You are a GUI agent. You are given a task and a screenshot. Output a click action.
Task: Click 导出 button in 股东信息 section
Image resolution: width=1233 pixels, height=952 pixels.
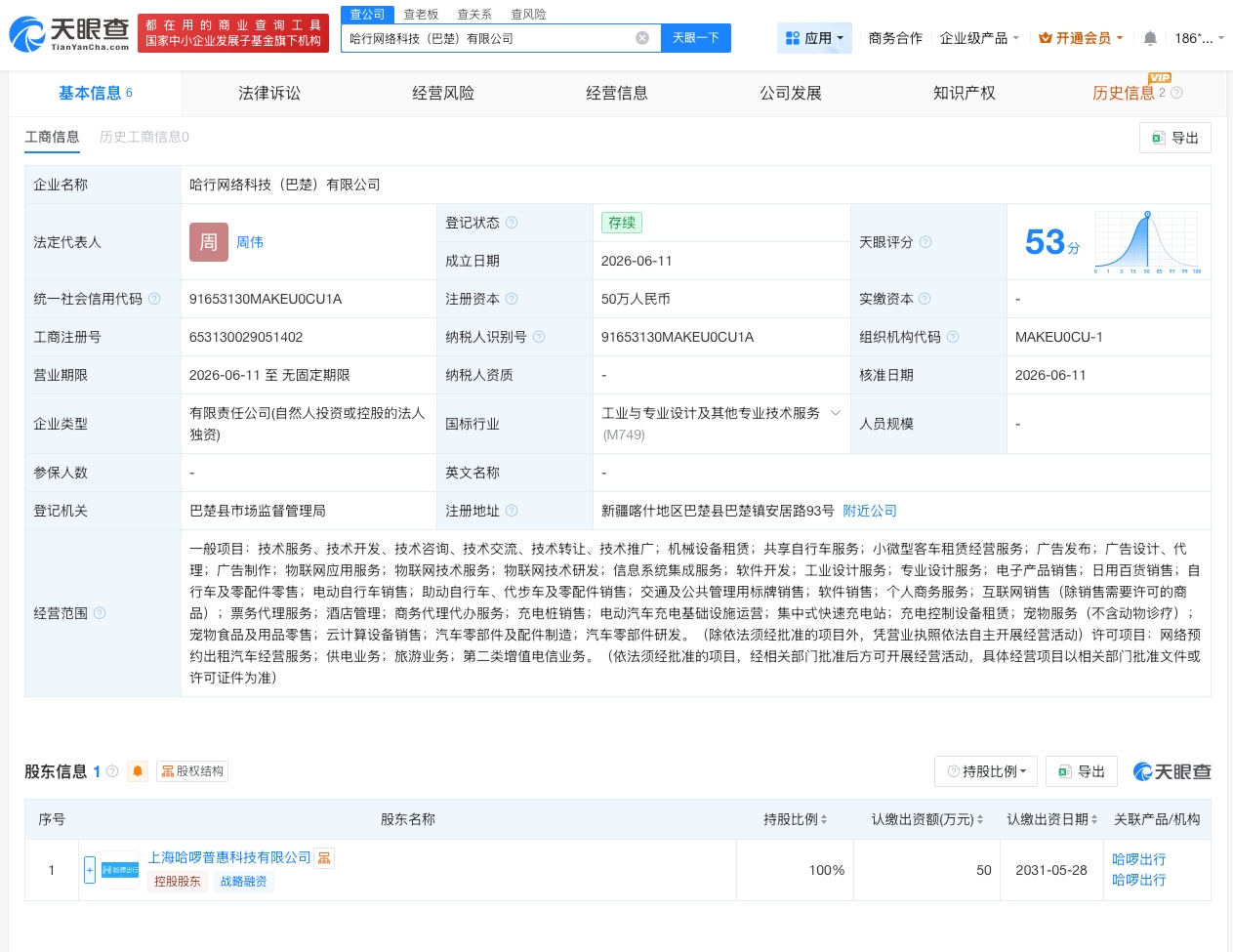coord(1082,771)
